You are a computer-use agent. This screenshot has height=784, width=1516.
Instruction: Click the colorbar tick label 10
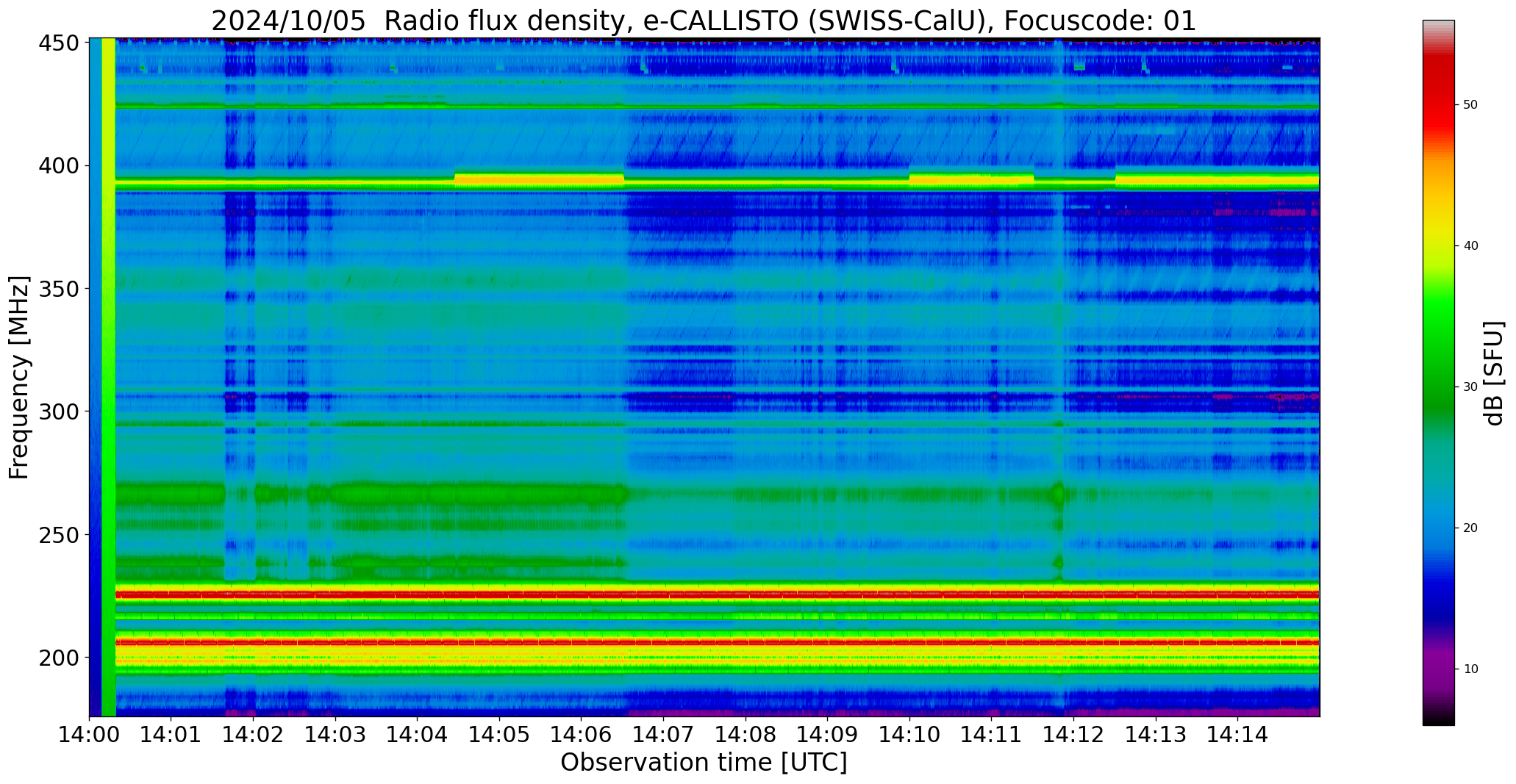pyautogui.click(x=1470, y=669)
